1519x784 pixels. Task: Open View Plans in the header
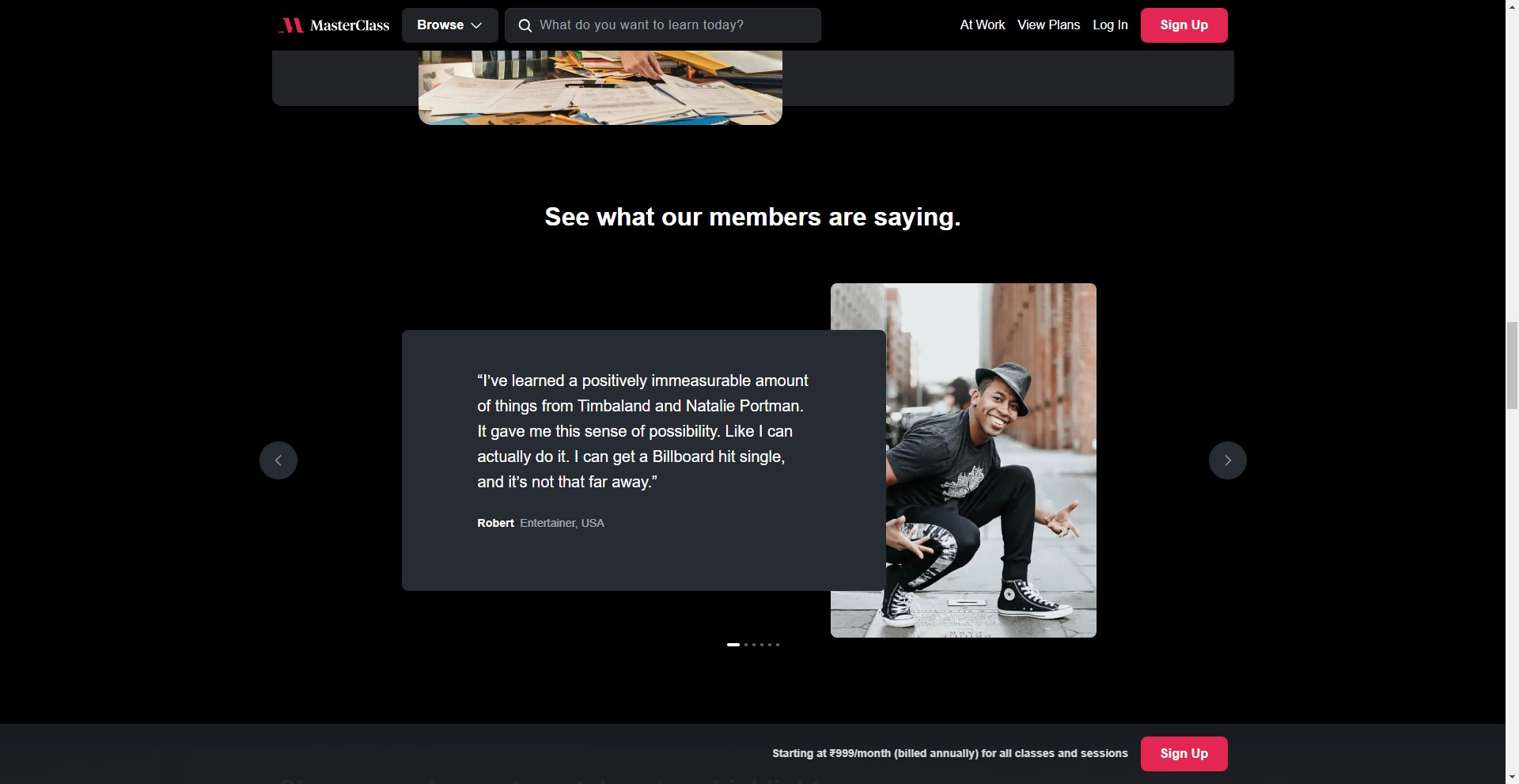[x=1048, y=25]
